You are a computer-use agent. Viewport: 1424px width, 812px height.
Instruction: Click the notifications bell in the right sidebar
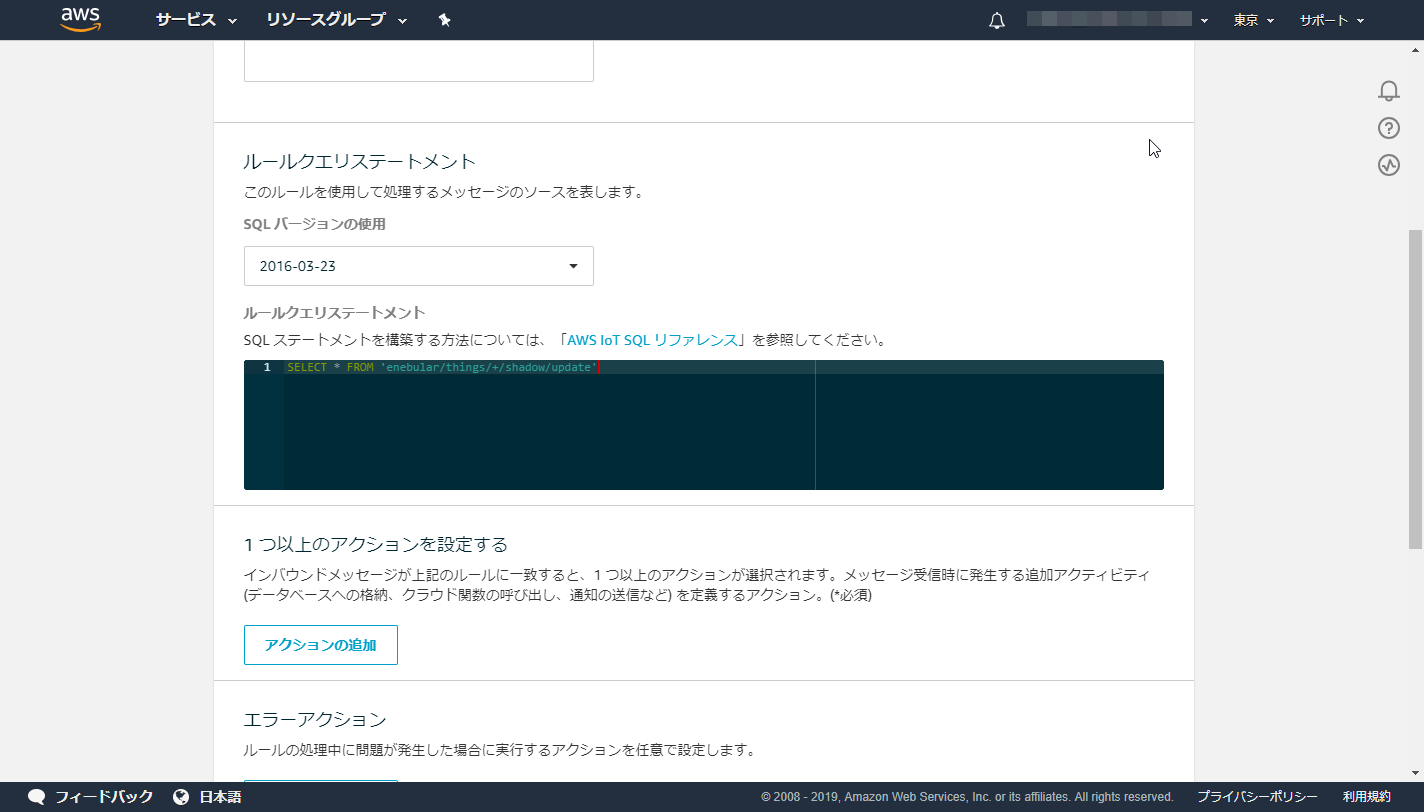tap(1389, 90)
